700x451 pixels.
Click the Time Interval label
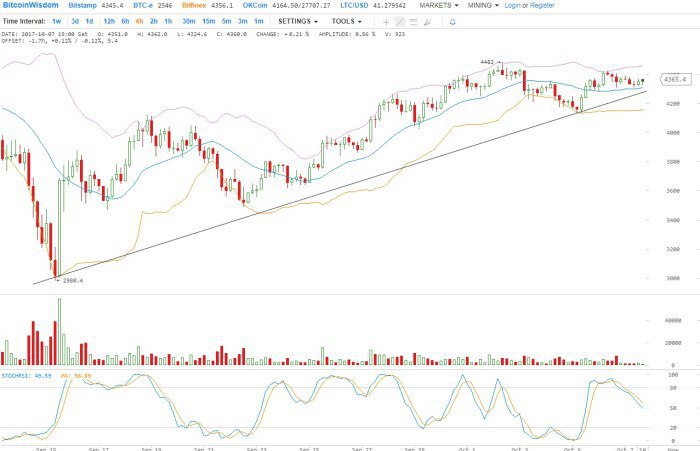tap(24, 21)
